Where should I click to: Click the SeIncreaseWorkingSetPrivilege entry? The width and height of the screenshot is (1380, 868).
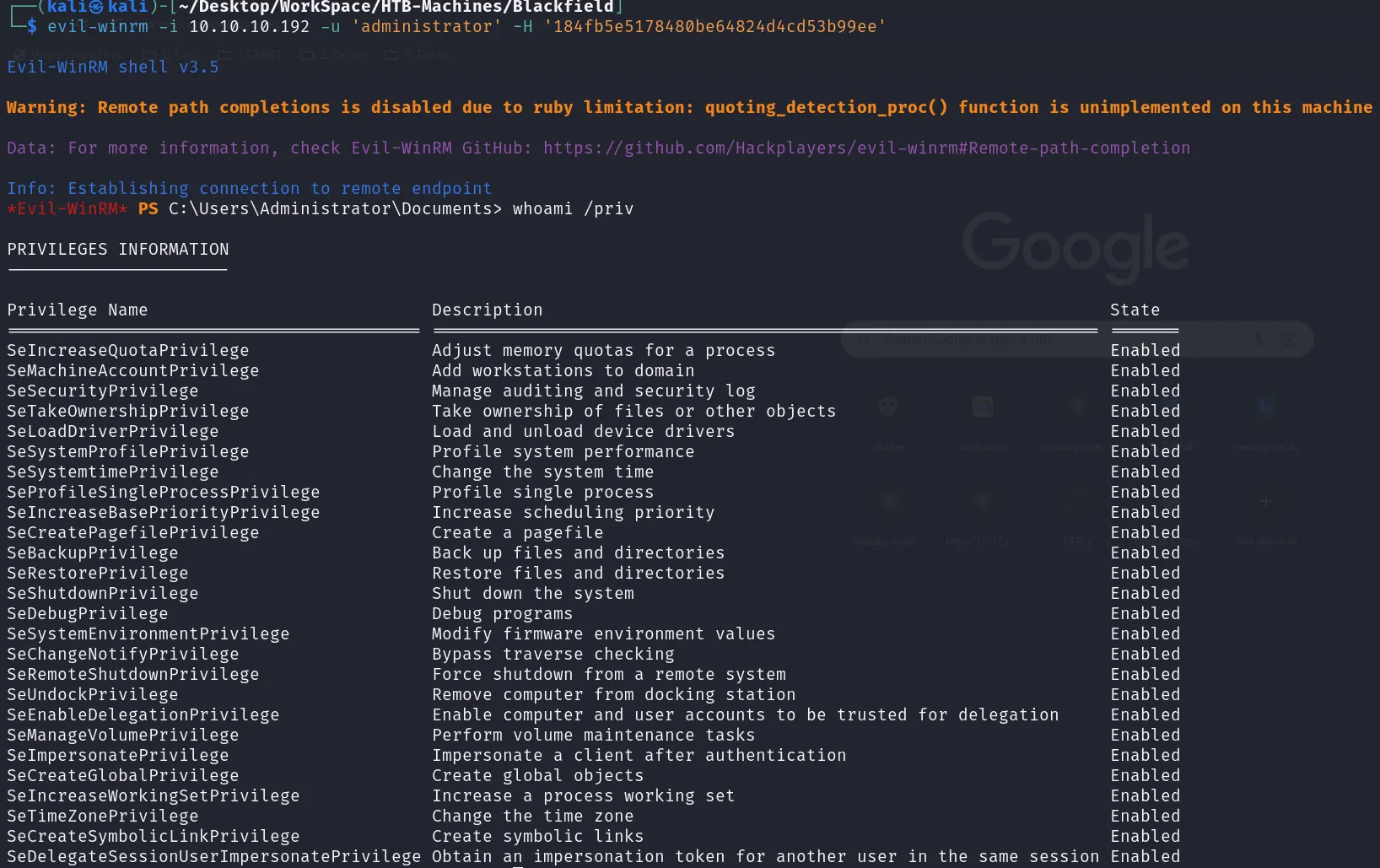tap(154, 796)
